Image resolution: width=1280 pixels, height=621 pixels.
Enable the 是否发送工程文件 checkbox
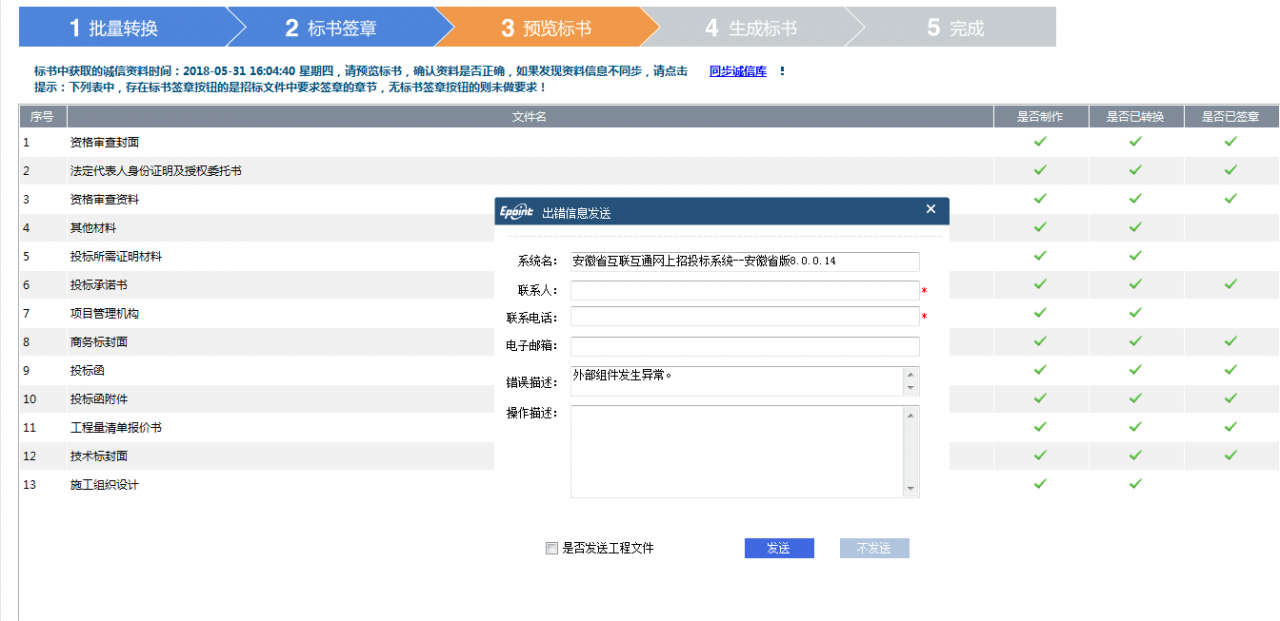551,548
